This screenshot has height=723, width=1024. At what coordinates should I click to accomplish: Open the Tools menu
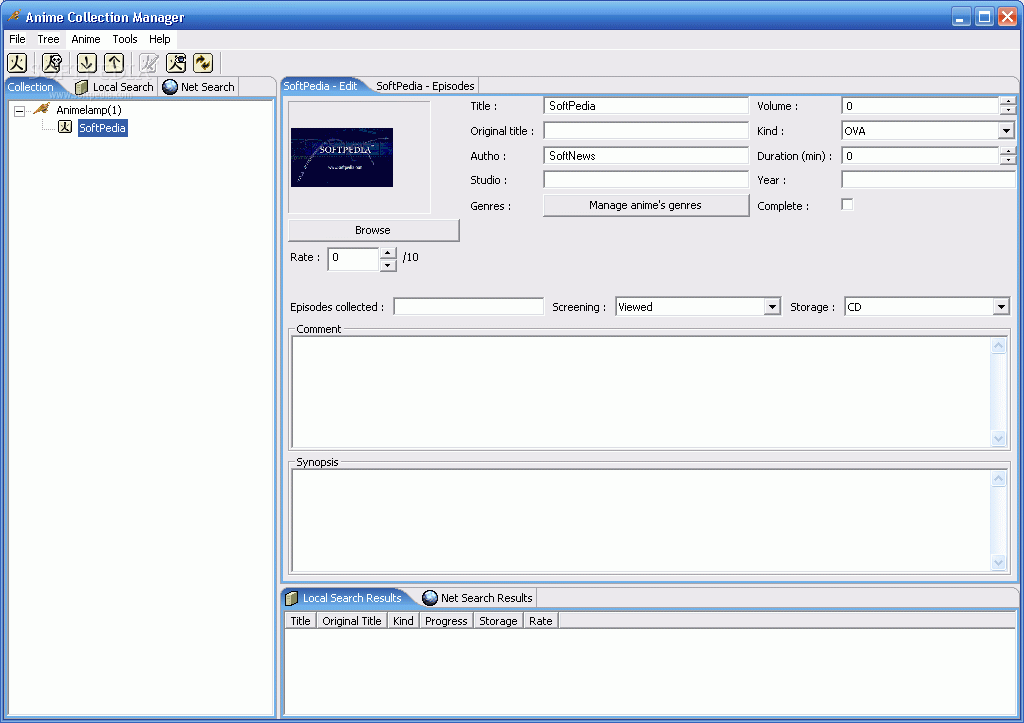[x=125, y=39]
